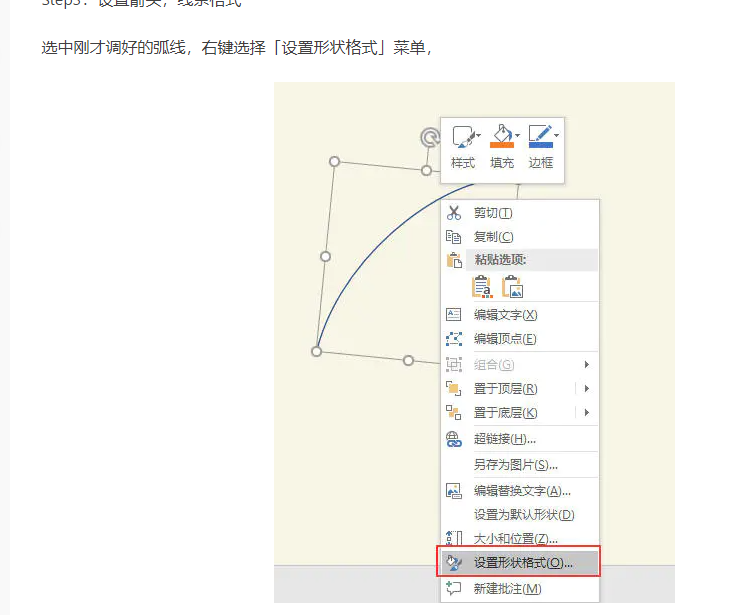
Task: Pick the orange fill color bar
Action: coord(502,145)
